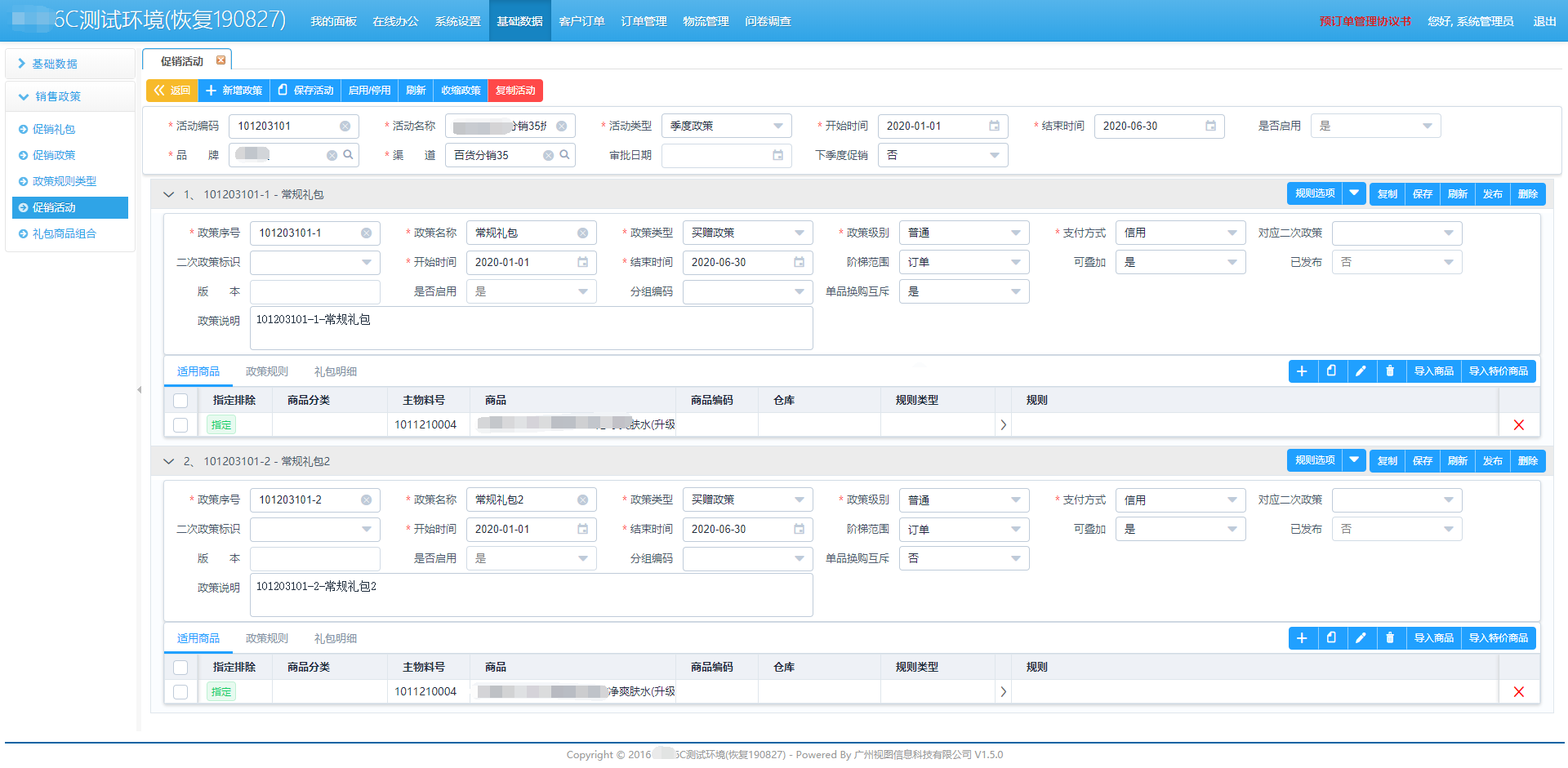Trash icon in policy 101203101-1 products
This screenshot has height=768, width=1568.
[x=1390, y=371]
